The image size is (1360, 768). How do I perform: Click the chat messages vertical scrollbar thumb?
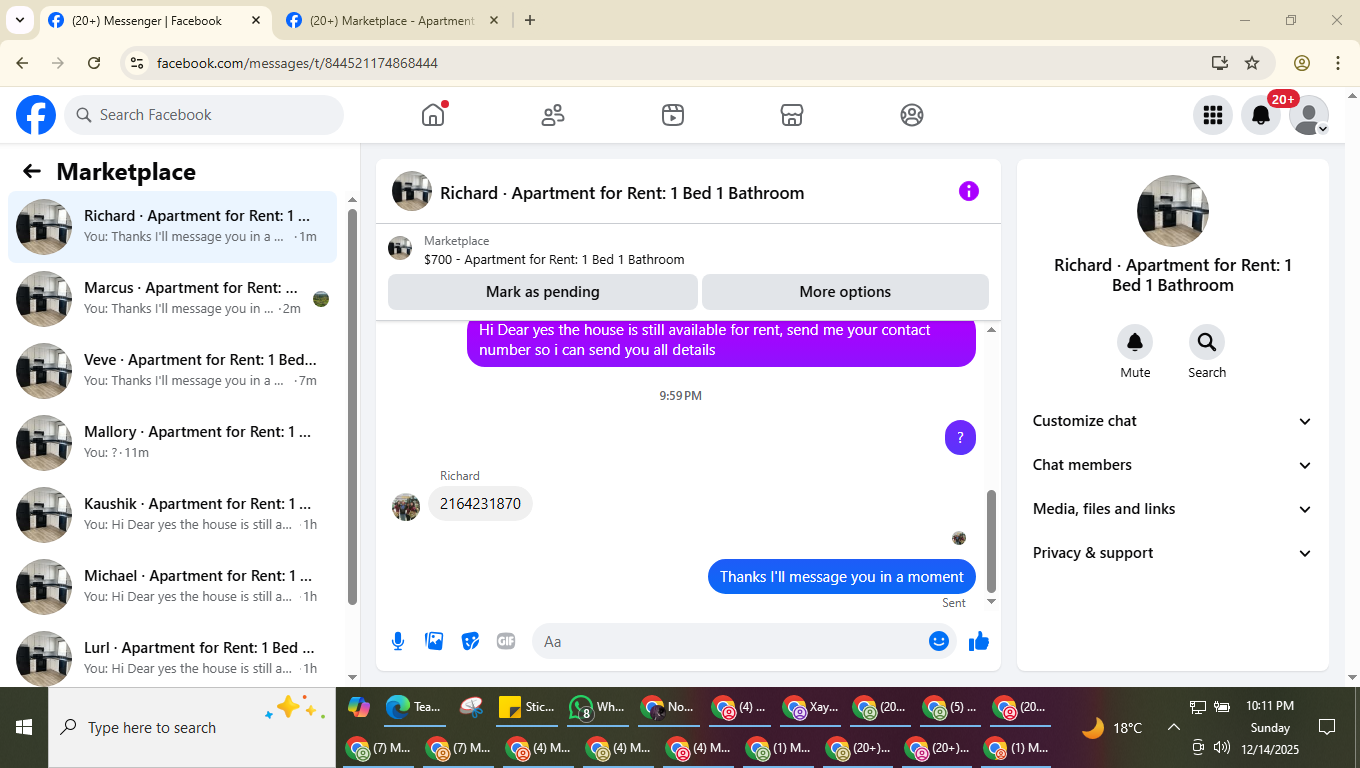[x=991, y=540]
